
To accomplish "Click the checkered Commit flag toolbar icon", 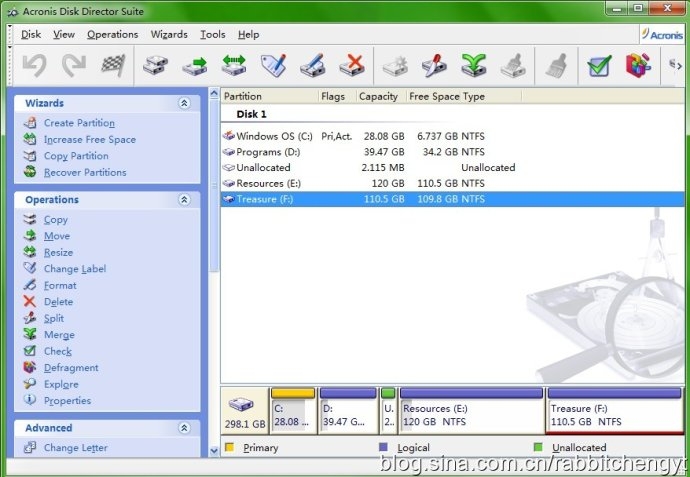I will click(x=112, y=66).
